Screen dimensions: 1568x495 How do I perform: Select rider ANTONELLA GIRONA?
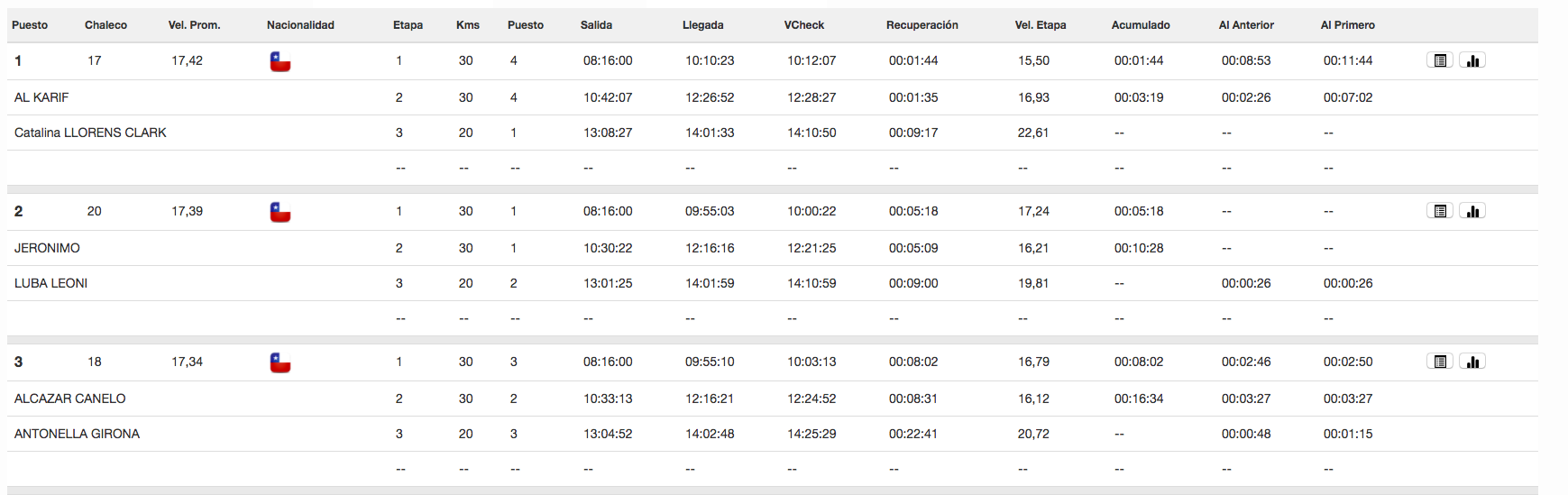pos(77,434)
